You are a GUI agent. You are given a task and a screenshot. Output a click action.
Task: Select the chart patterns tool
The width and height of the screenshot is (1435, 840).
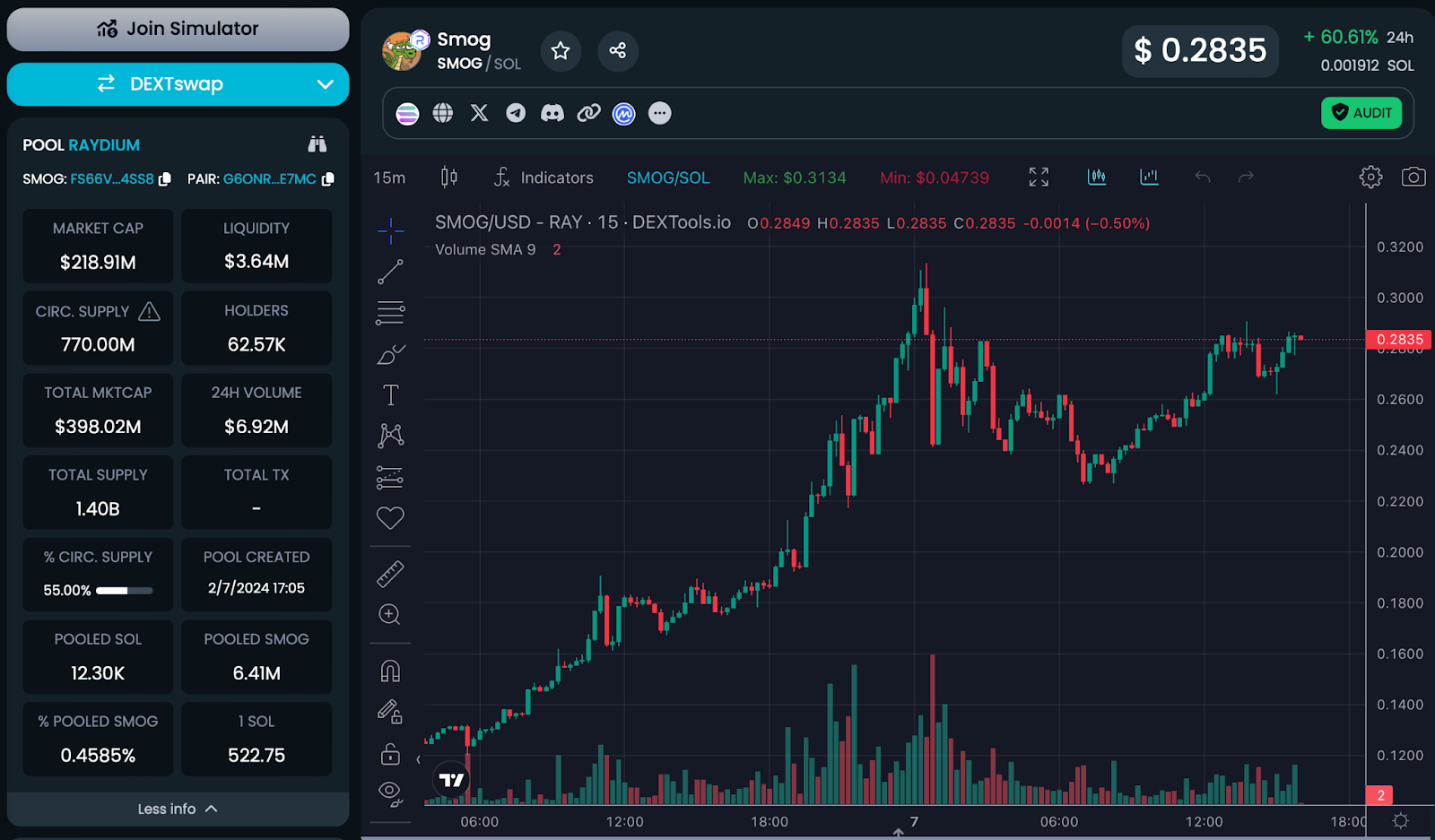(x=390, y=436)
